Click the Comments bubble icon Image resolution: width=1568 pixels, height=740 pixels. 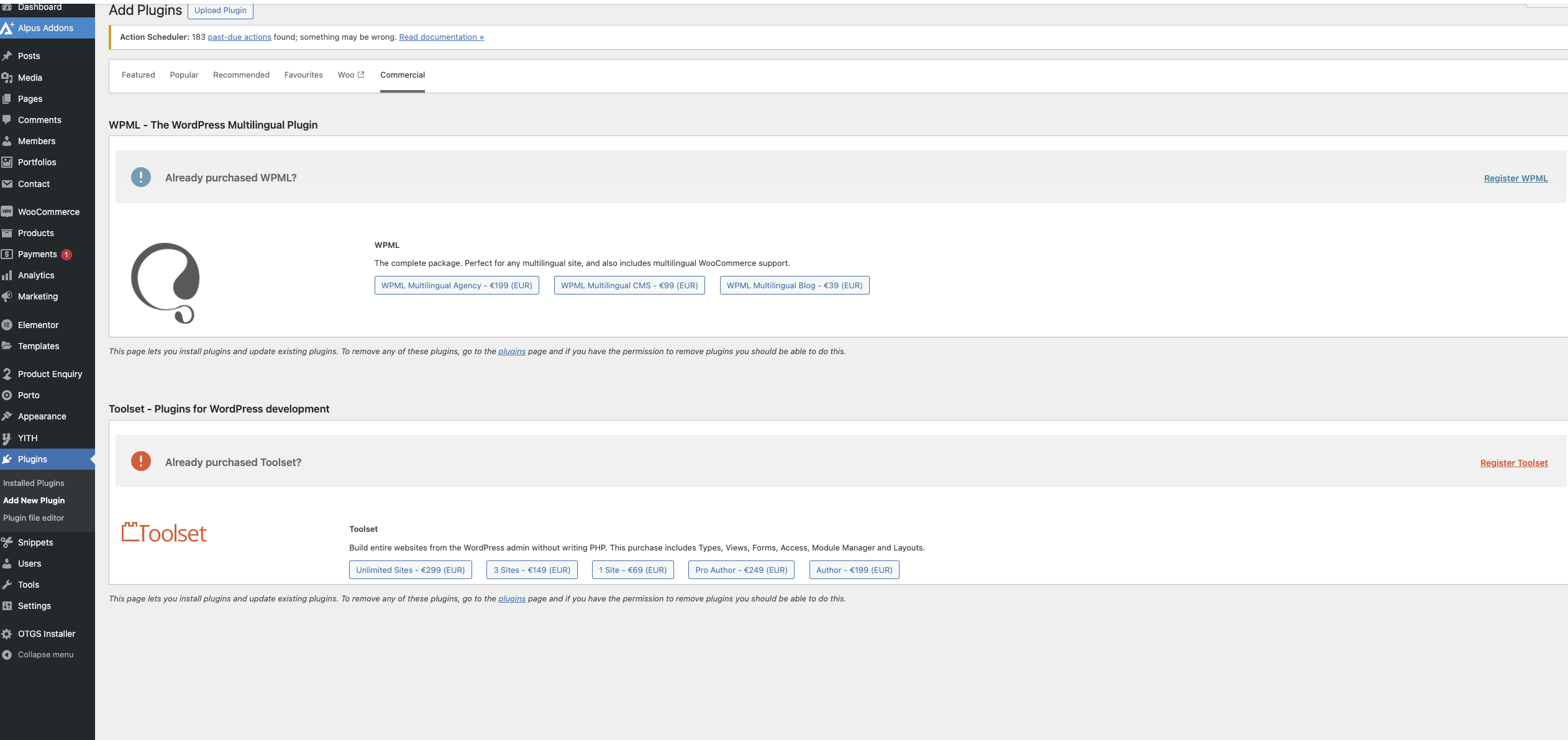[x=7, y=120]
